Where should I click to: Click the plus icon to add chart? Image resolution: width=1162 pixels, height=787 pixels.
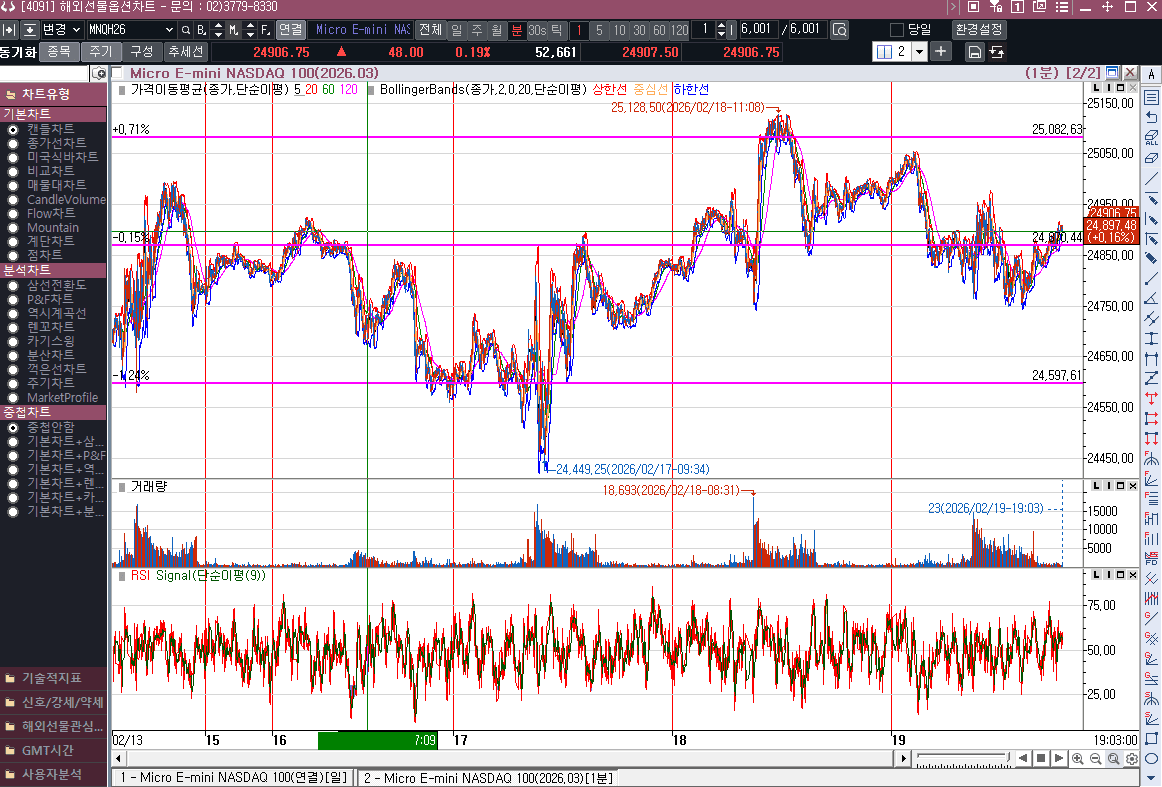tap(941, 52)
